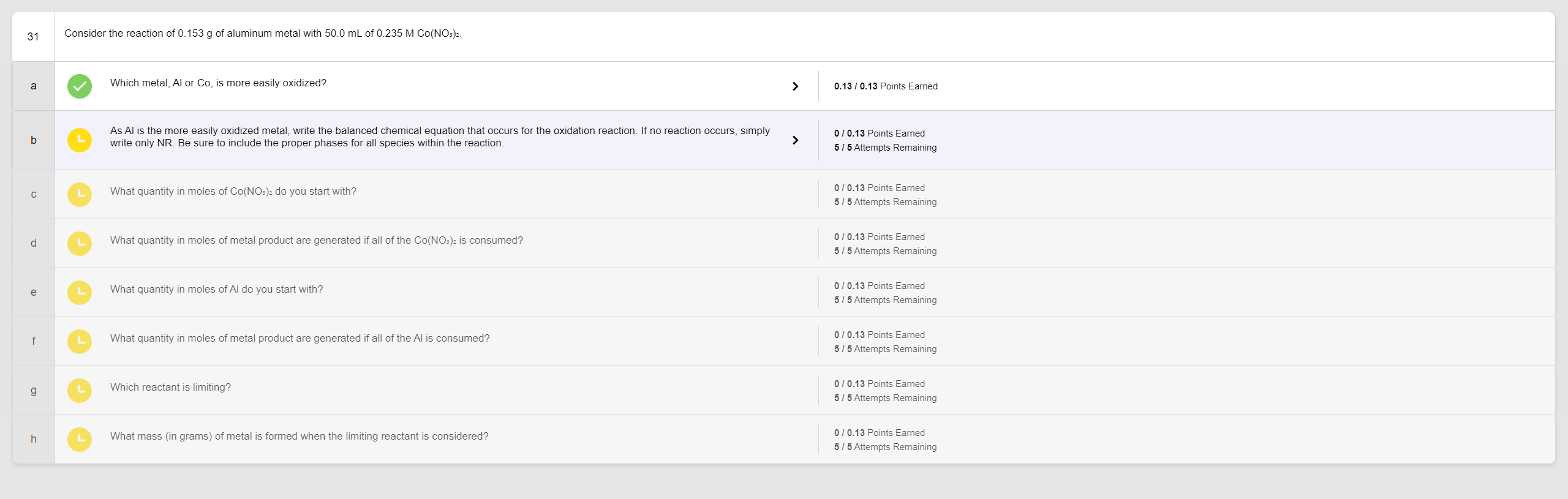This screenshot has width=1568, height=499.
Task: Click '5 / 5 Attempts Remaining' for part e
Action: [x=886, y=300]
